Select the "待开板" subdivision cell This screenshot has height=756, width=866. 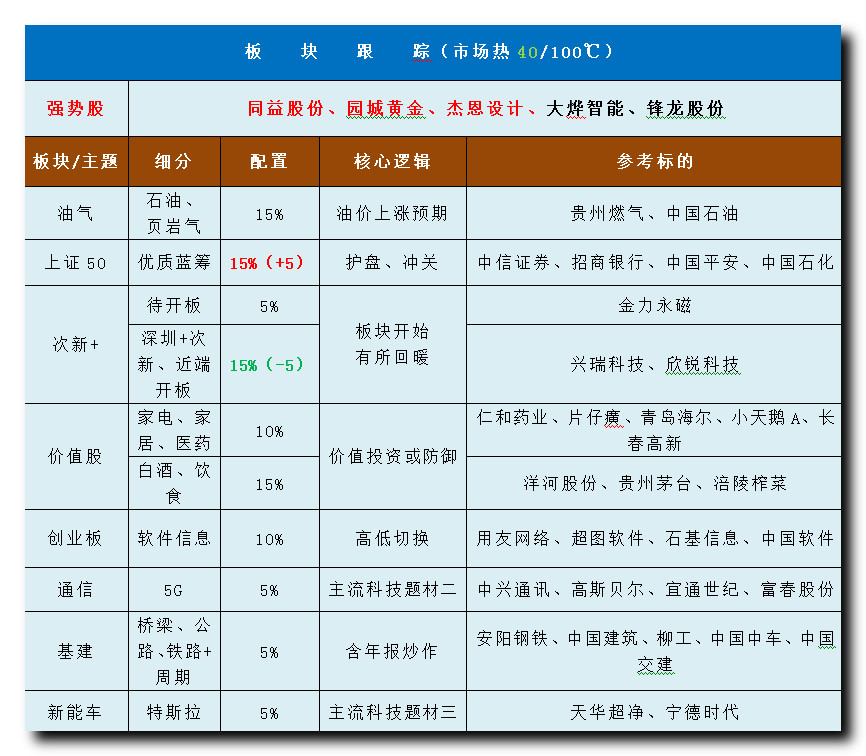[174, 305]
